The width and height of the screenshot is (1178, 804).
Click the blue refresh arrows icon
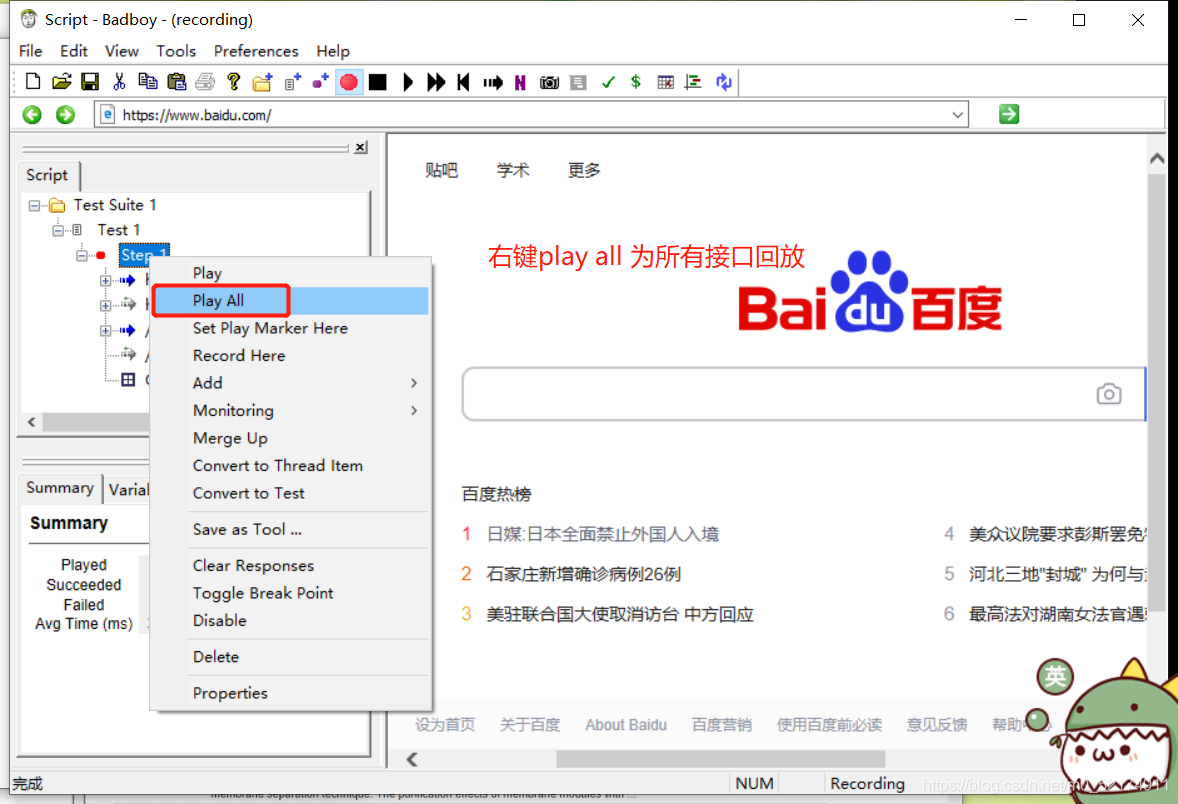(724, 82)
